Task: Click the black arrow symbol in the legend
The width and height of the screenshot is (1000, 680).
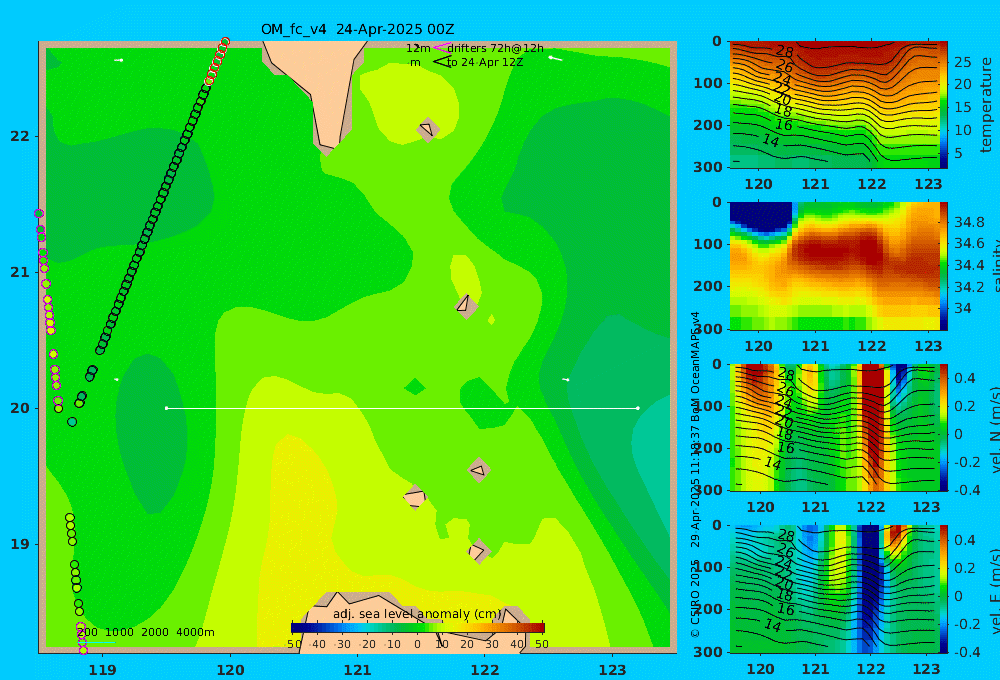Action: (442, 62)
